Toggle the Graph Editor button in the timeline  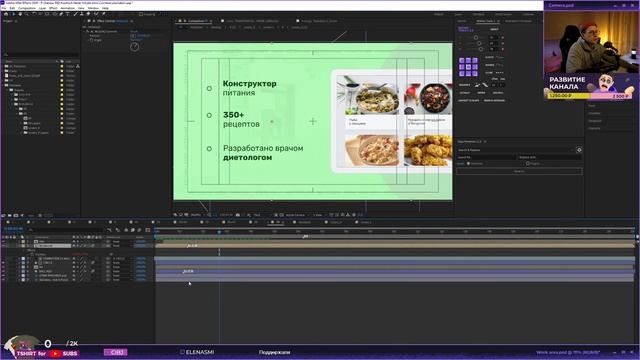coord(148,230)
